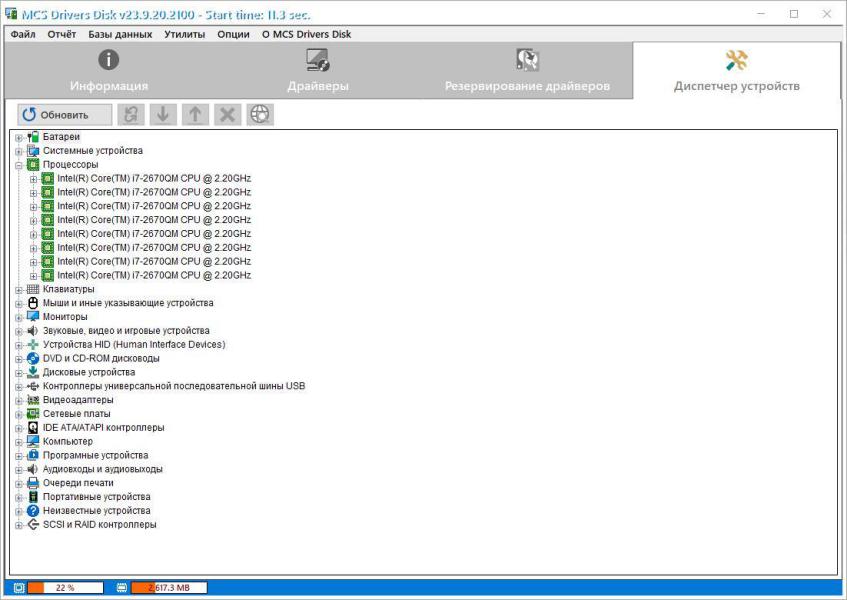Open the О MCS Drivers Disk menu

[x=306, y=35]
